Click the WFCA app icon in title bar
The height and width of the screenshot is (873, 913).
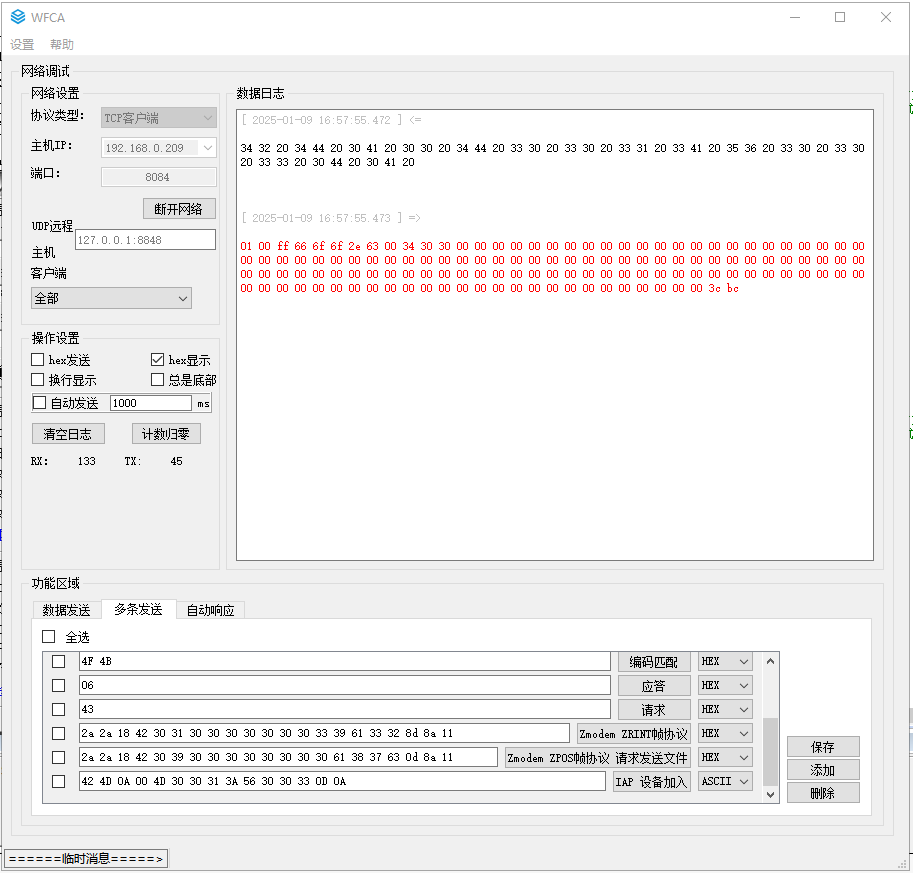17,17
